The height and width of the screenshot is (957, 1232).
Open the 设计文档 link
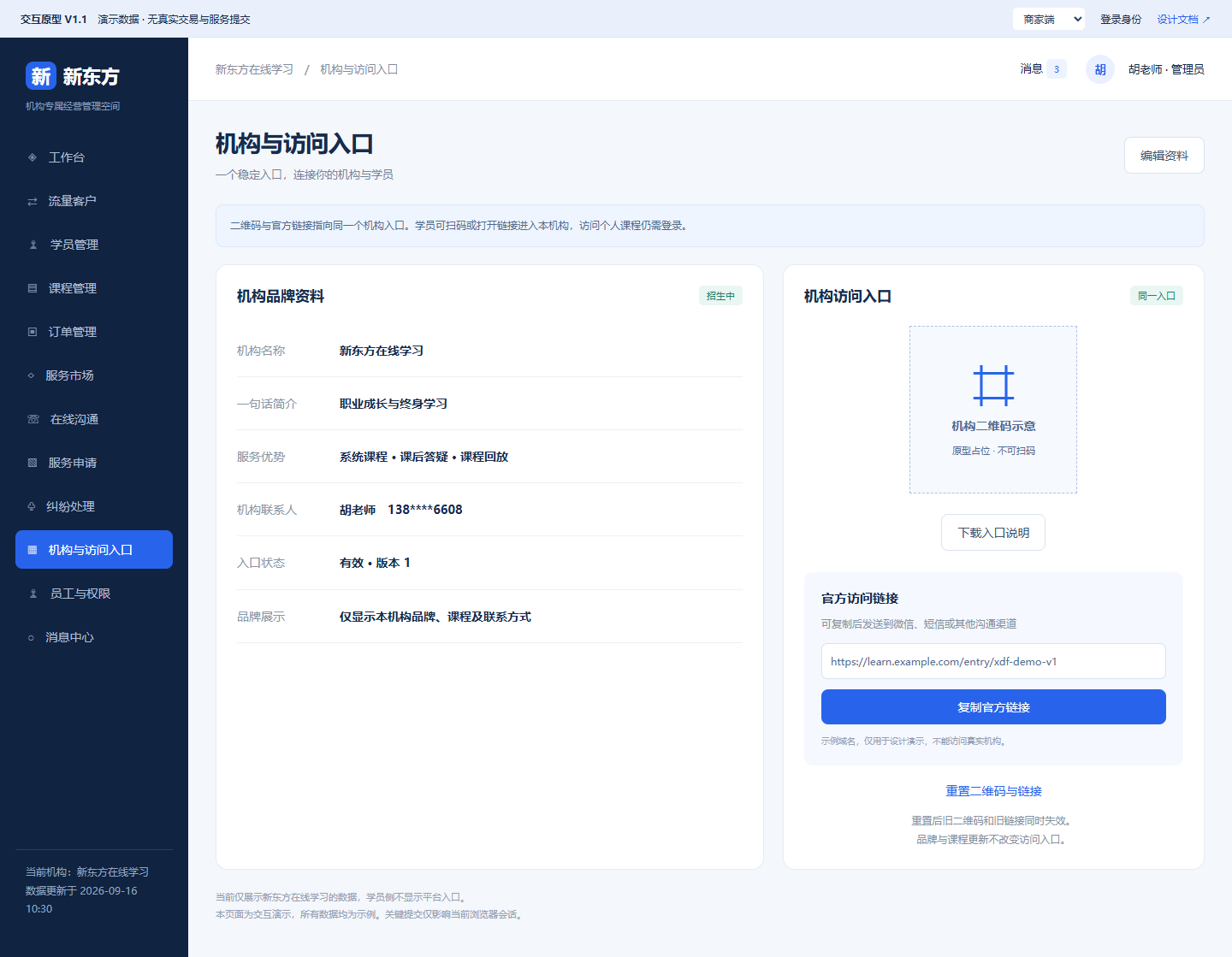(x=1184, y=19)
